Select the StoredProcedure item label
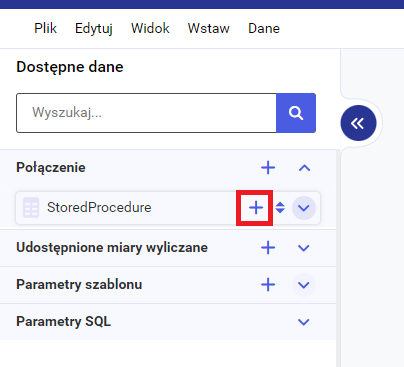 [x=99, y=207]
